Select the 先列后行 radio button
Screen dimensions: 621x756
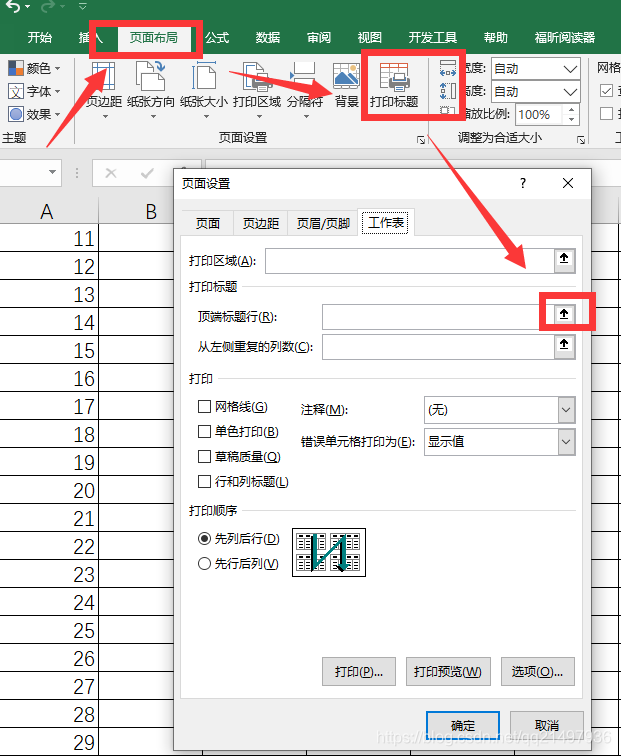pos(204,539)
